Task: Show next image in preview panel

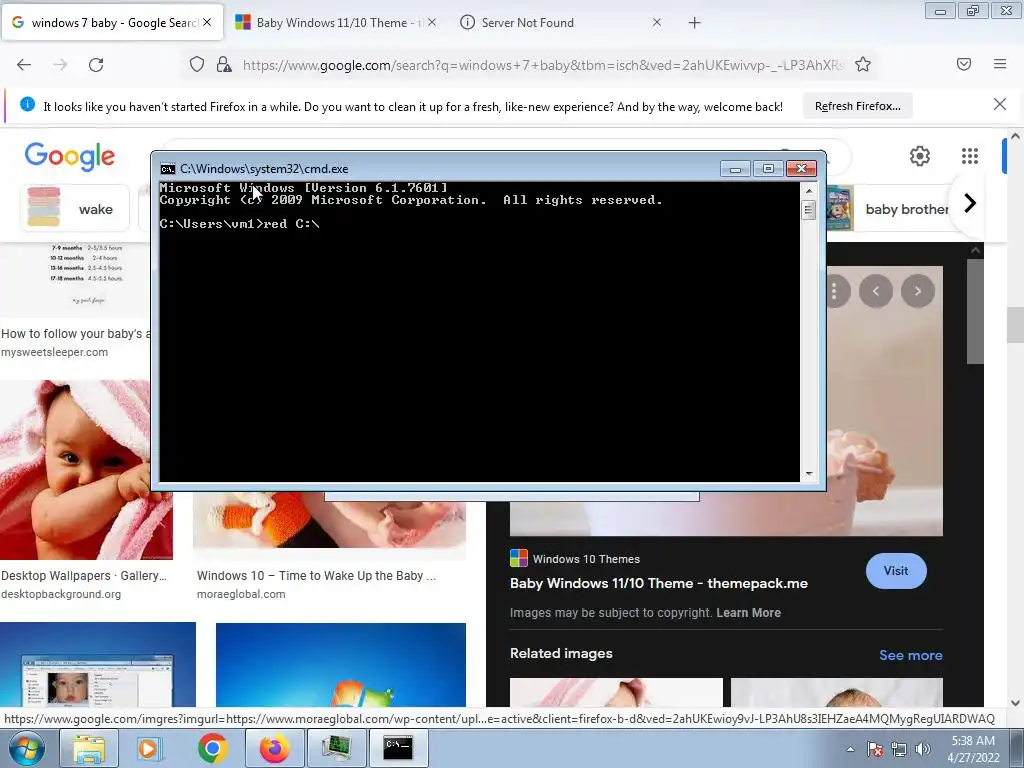Action: [x=918, y=291]
